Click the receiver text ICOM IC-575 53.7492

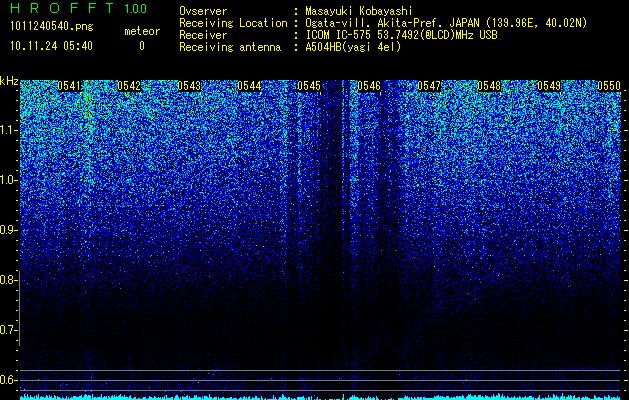(x=401, y=35)
